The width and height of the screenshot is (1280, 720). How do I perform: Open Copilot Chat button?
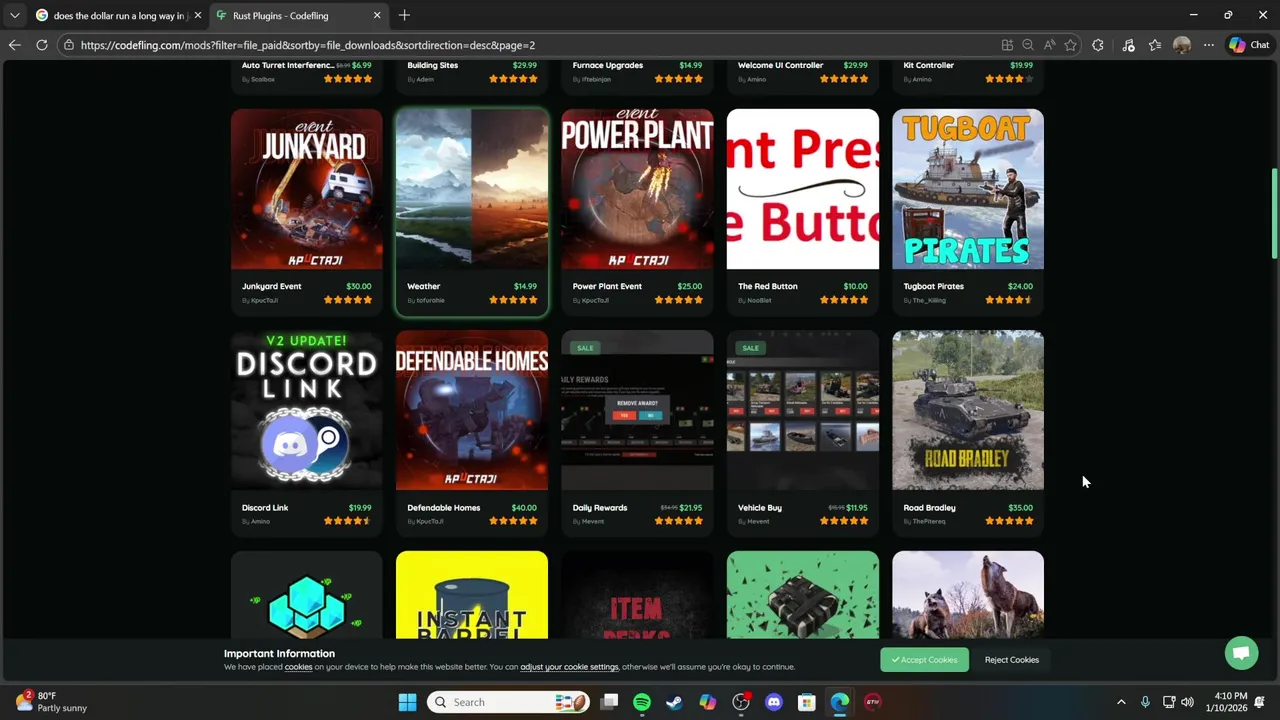[1250, 45]
